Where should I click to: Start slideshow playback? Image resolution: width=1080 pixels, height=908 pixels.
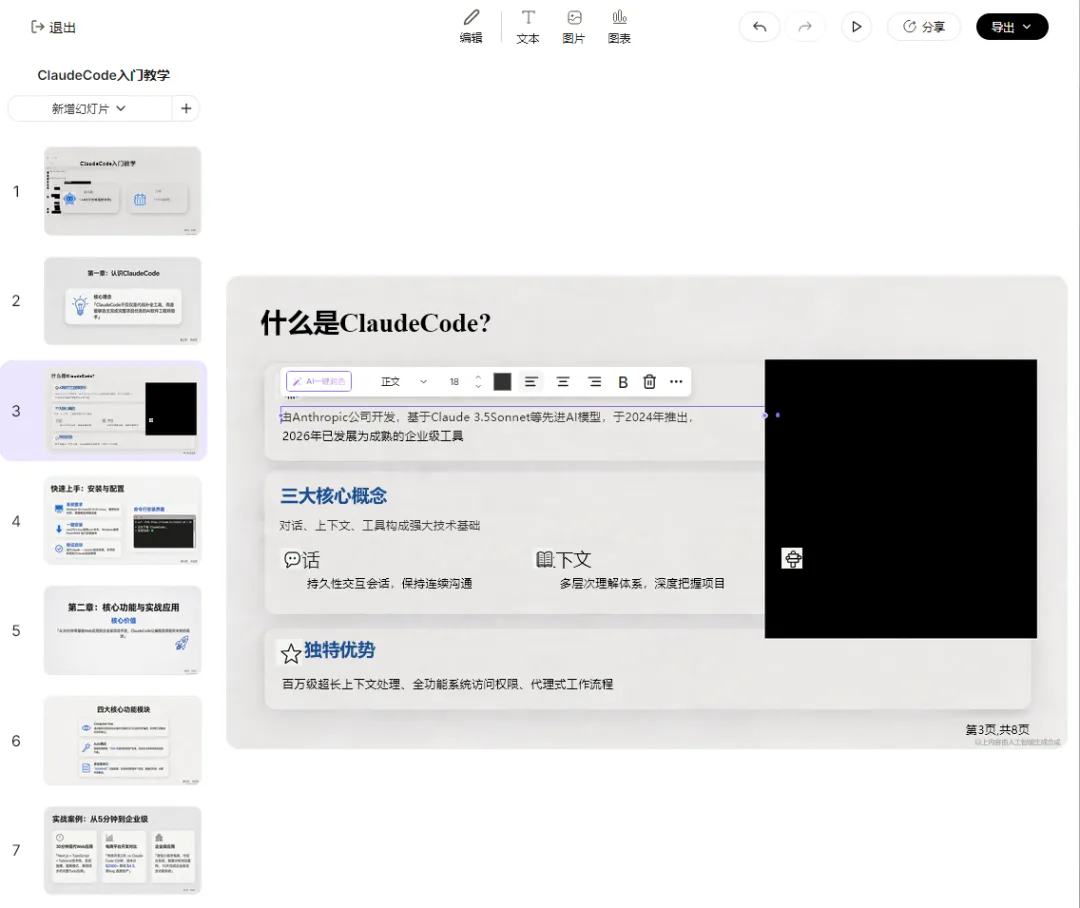click(x=856, y=27)
